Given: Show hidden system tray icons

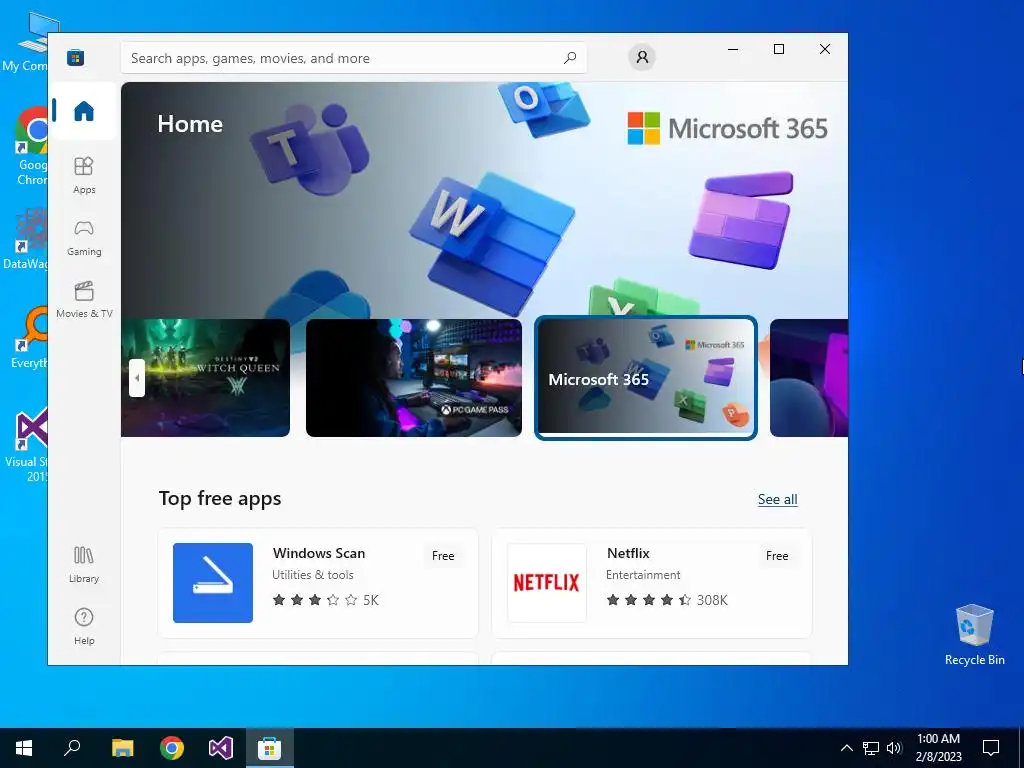Looking at the screenshot, I should tap(846, 748).
